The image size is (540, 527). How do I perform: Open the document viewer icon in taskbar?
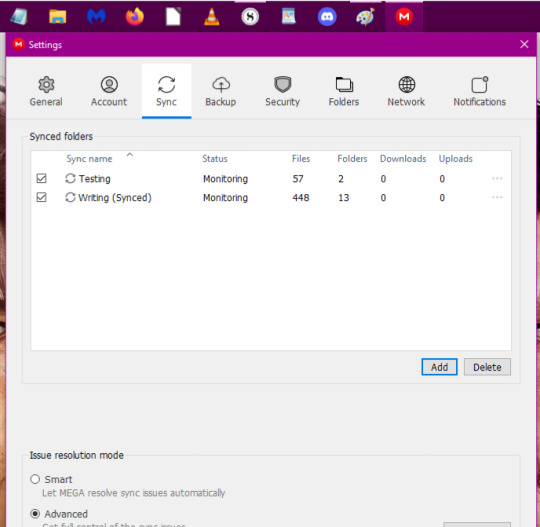289,16
